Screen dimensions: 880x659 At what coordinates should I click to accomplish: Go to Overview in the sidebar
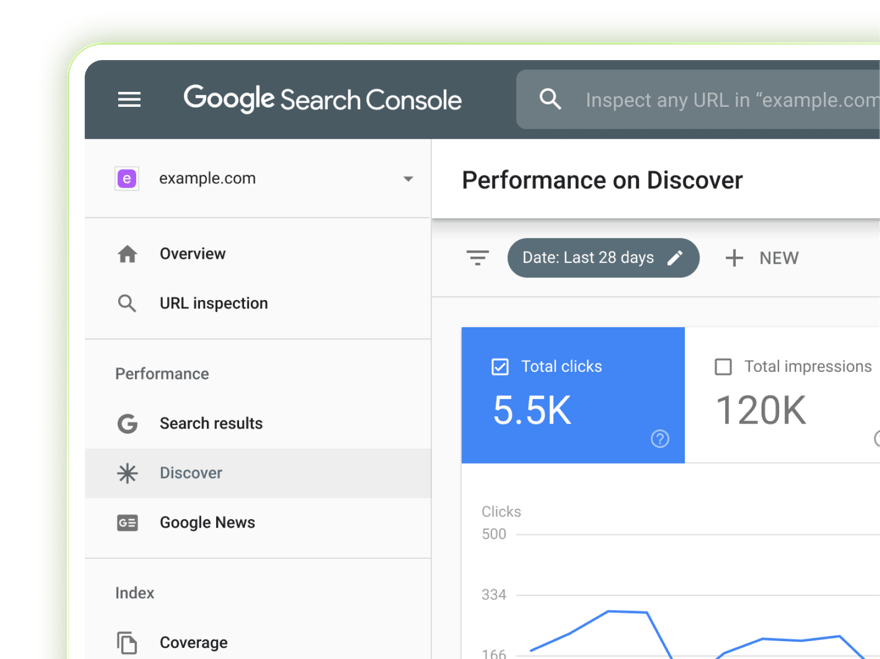pyautogui.click(x=192, y=254)
